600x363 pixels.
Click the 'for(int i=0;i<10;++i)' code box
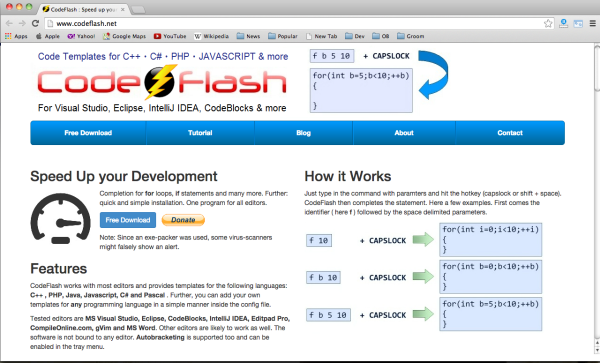click(491, 239)
